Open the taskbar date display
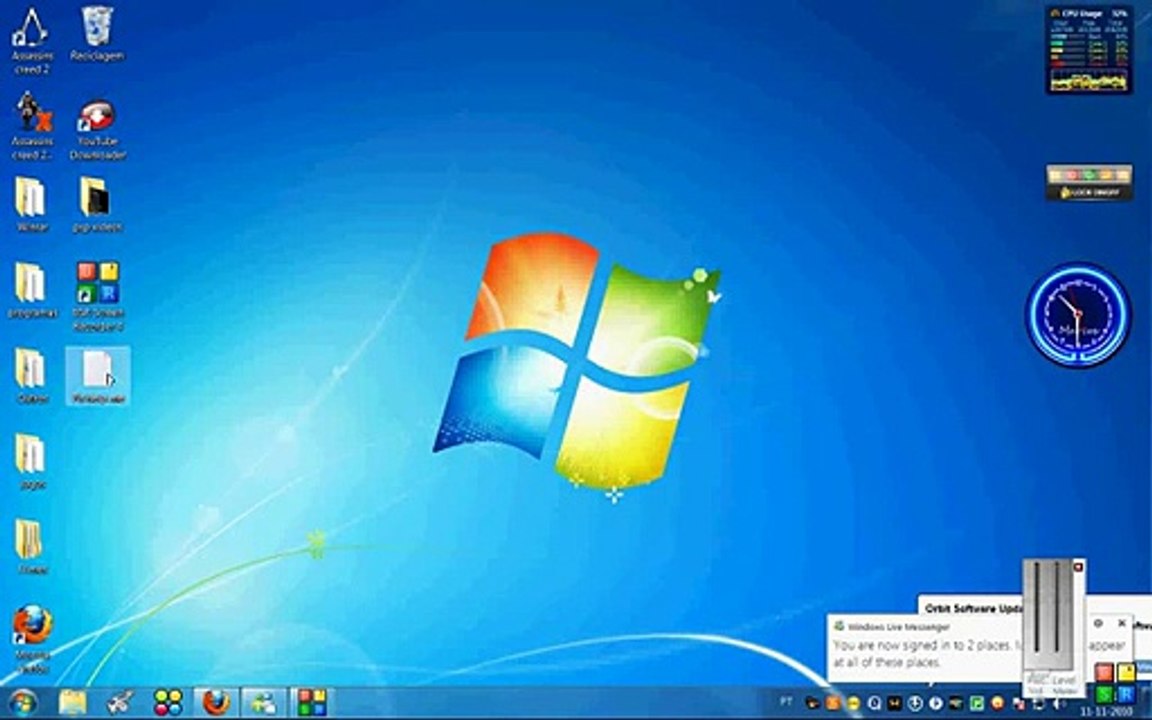The height and width of the screenshot is (720, 1152). tap(1106, 711)
